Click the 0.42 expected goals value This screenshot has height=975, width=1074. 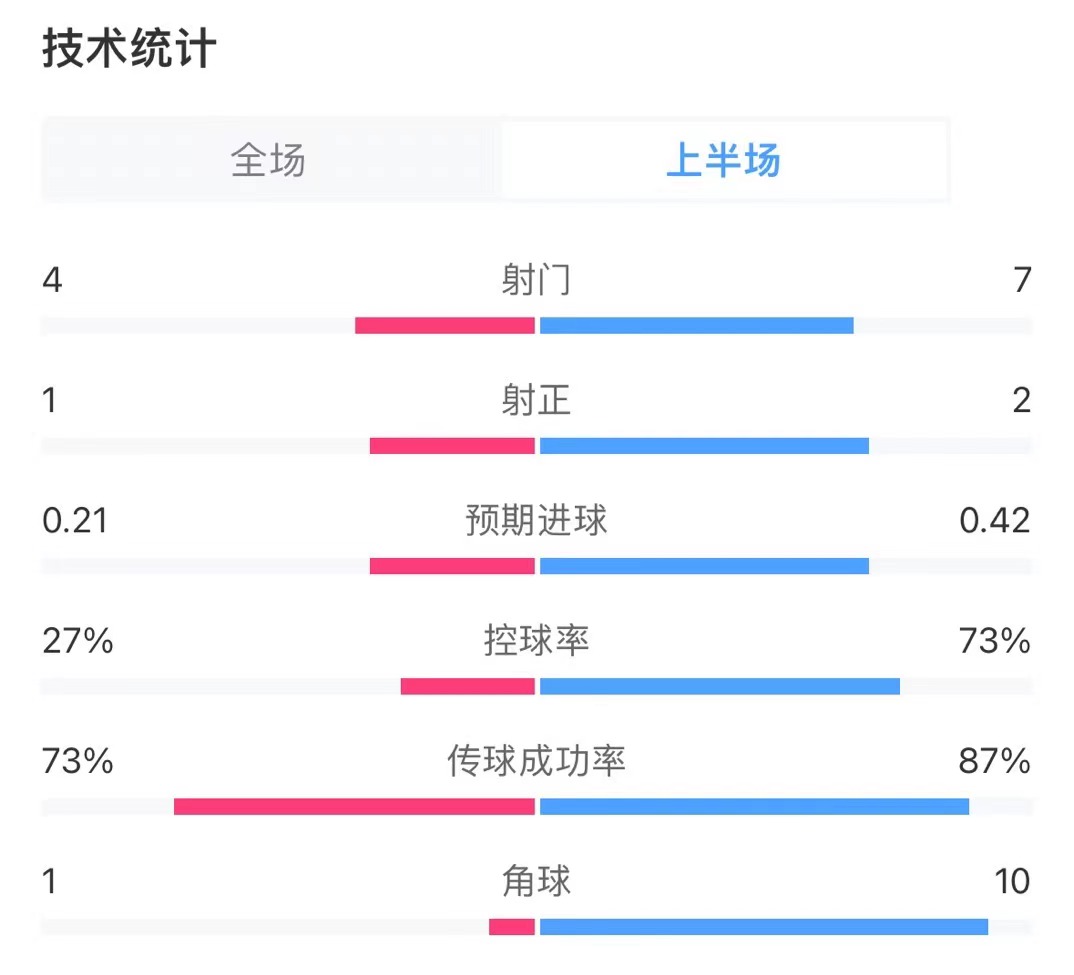[x=994, y=521]
